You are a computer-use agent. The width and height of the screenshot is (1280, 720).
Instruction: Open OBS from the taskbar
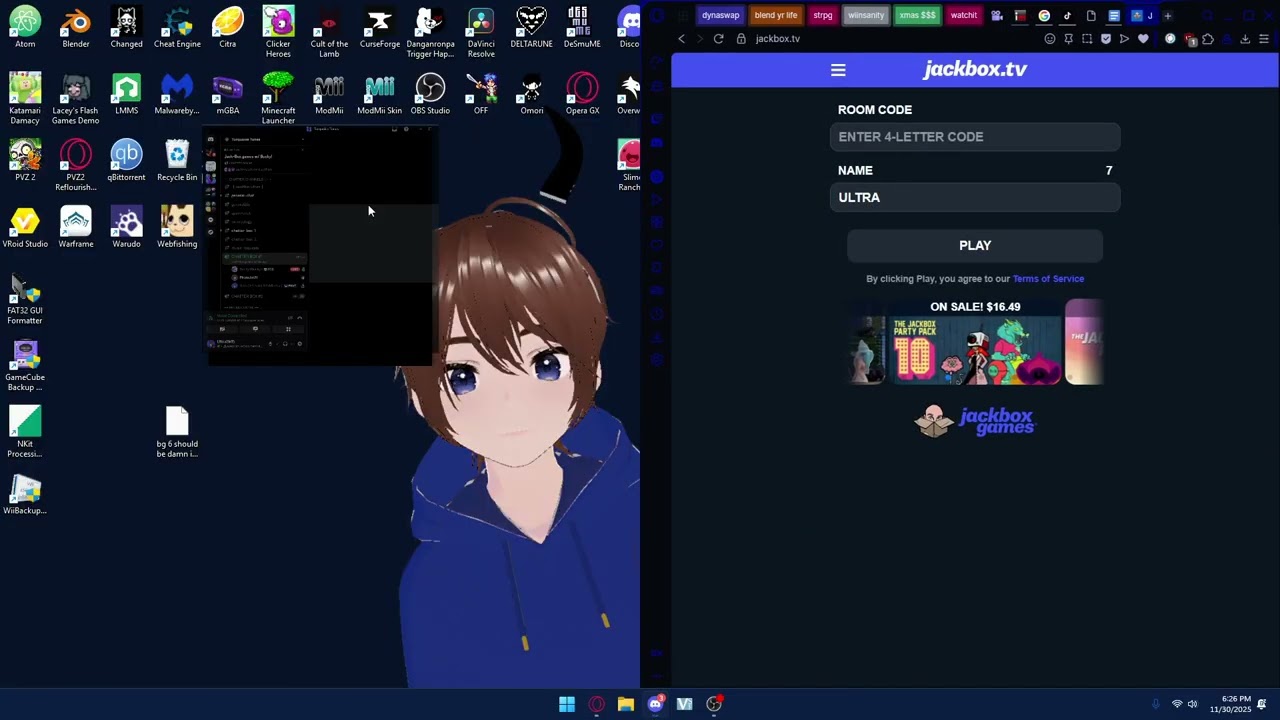pyautogui.click(x=714, y=704)
